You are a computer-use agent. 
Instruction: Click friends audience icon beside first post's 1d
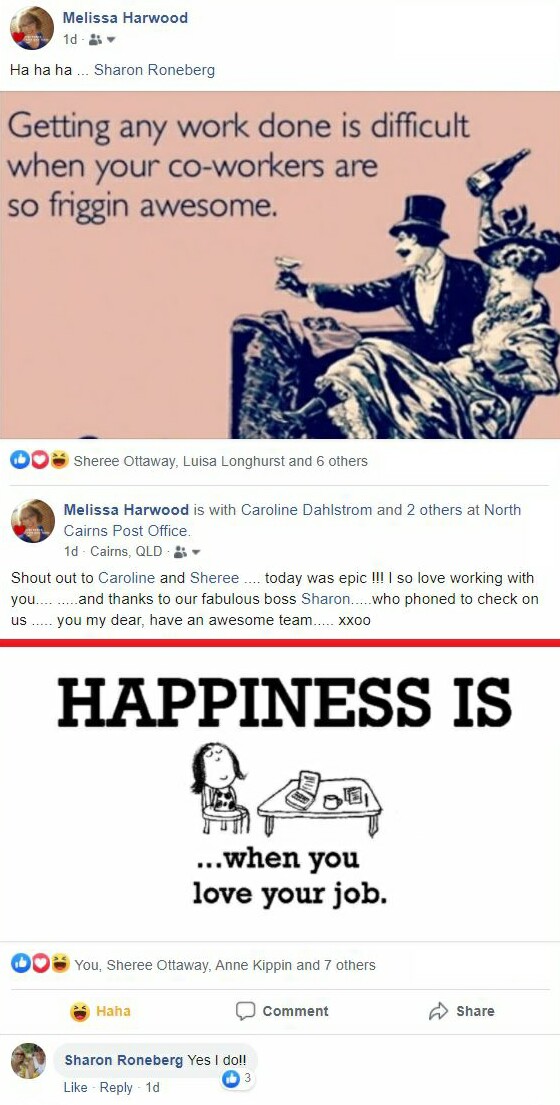95,40
